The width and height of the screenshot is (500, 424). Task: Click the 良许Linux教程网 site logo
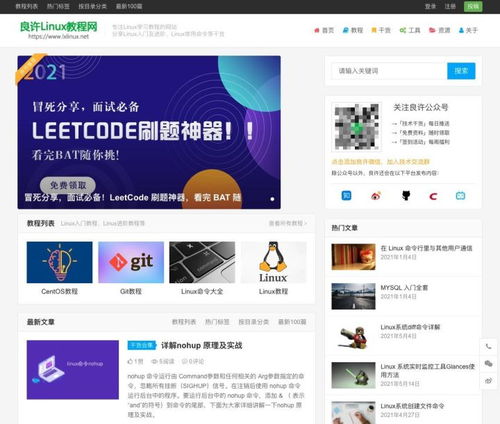point(59,30)
